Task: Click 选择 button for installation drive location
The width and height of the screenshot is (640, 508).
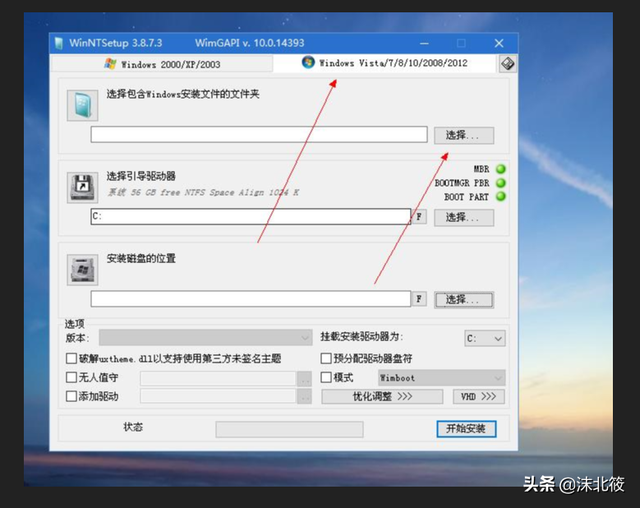Action: coord(464,300)
